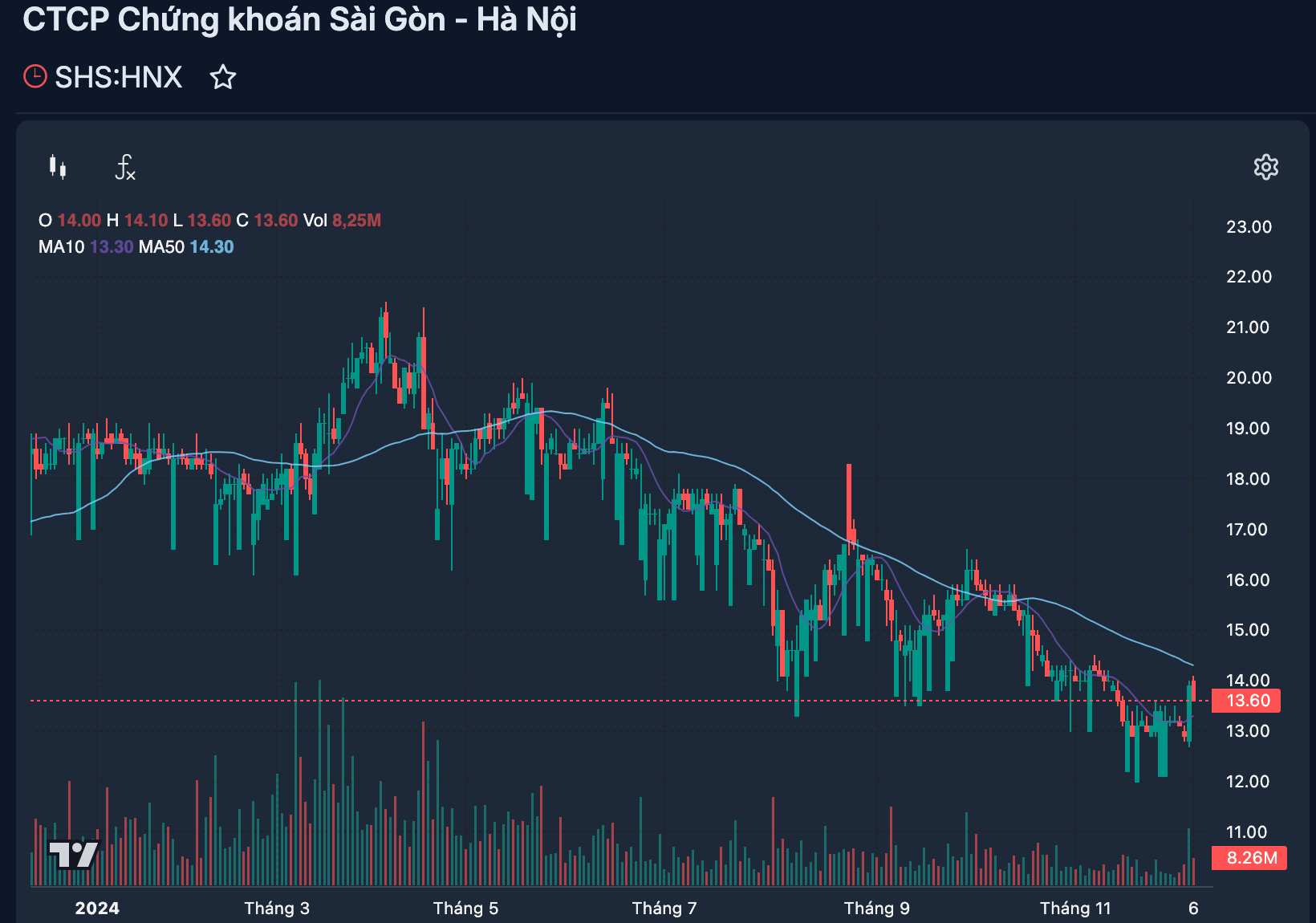
Task: Click the MA50 14.30 indicator legend
Action: coord(186,247)
